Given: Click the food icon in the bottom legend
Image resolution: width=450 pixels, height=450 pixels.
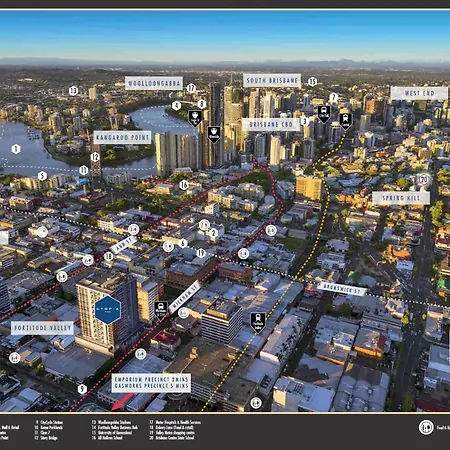Looking at the screenshot, I should coord(426,427).
